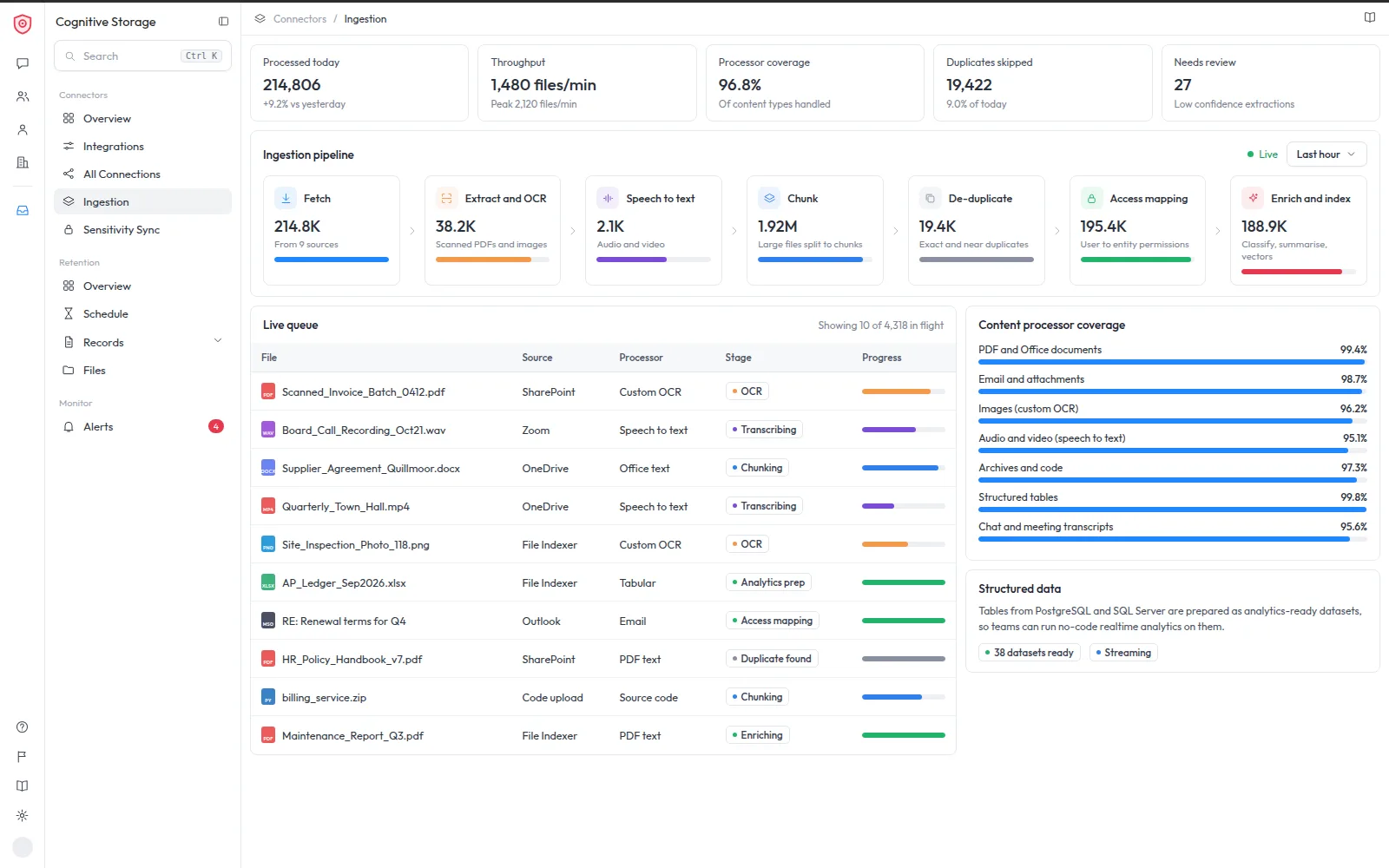Open the single person icon in rail
Viewport: 1389px width, 868px height.
[23, 129]
